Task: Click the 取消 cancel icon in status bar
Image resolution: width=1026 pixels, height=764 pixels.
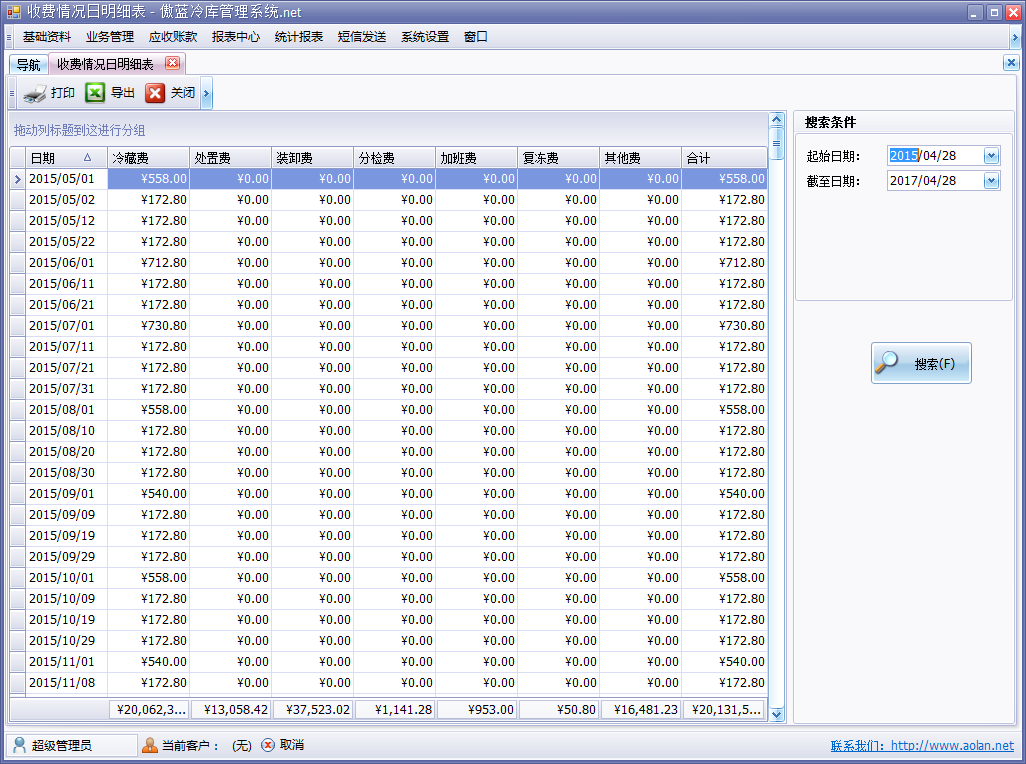Action: pyautogui.click(x=266, y=745)
